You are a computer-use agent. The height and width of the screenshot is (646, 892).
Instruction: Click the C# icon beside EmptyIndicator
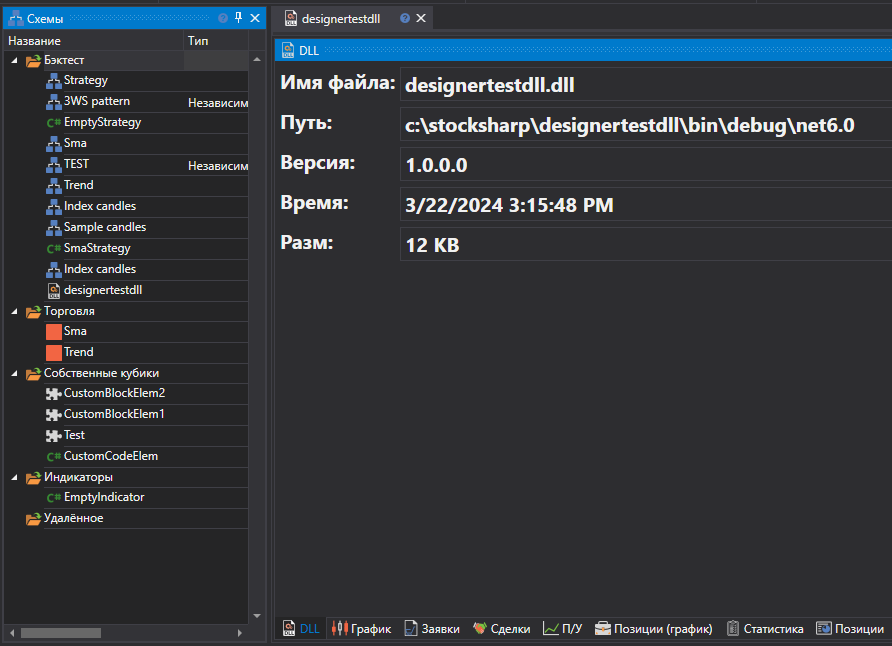click(x=53, y=498)
